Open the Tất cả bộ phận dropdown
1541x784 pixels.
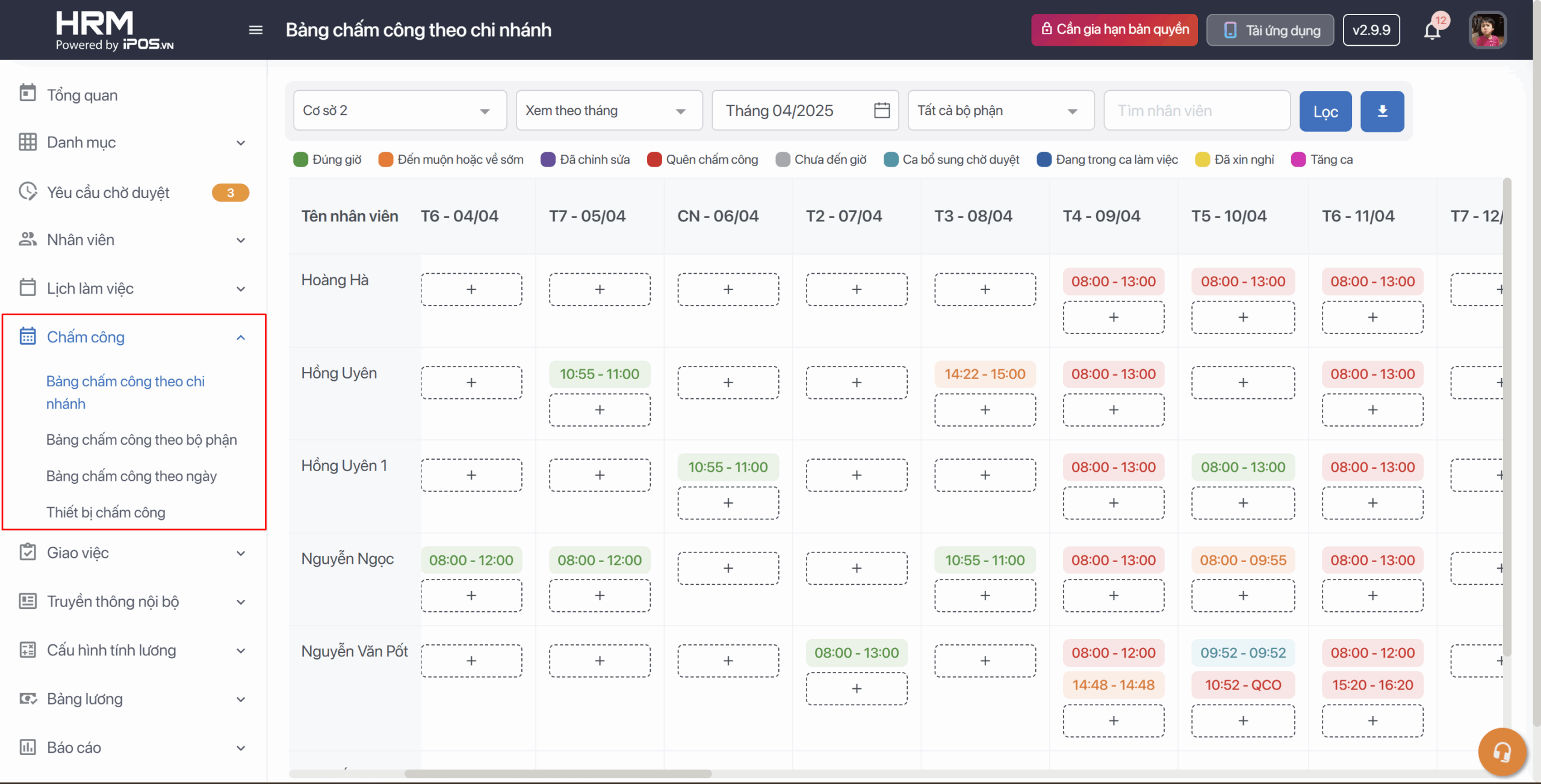coord(1000,111)
